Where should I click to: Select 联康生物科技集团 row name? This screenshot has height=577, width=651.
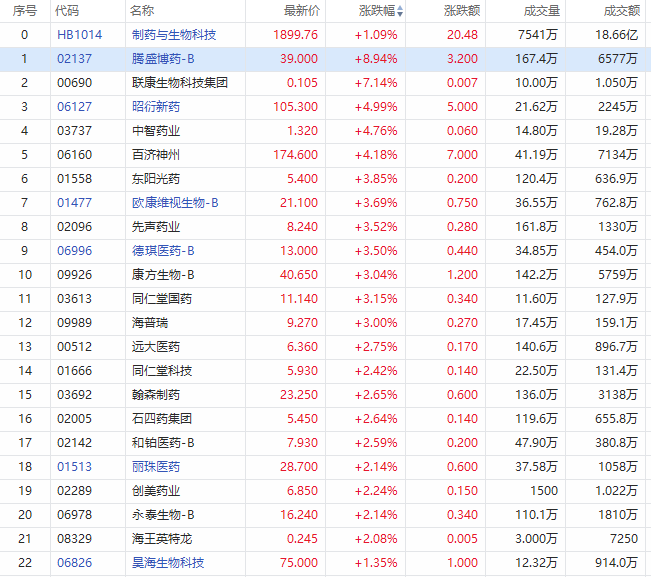[180, 83]
